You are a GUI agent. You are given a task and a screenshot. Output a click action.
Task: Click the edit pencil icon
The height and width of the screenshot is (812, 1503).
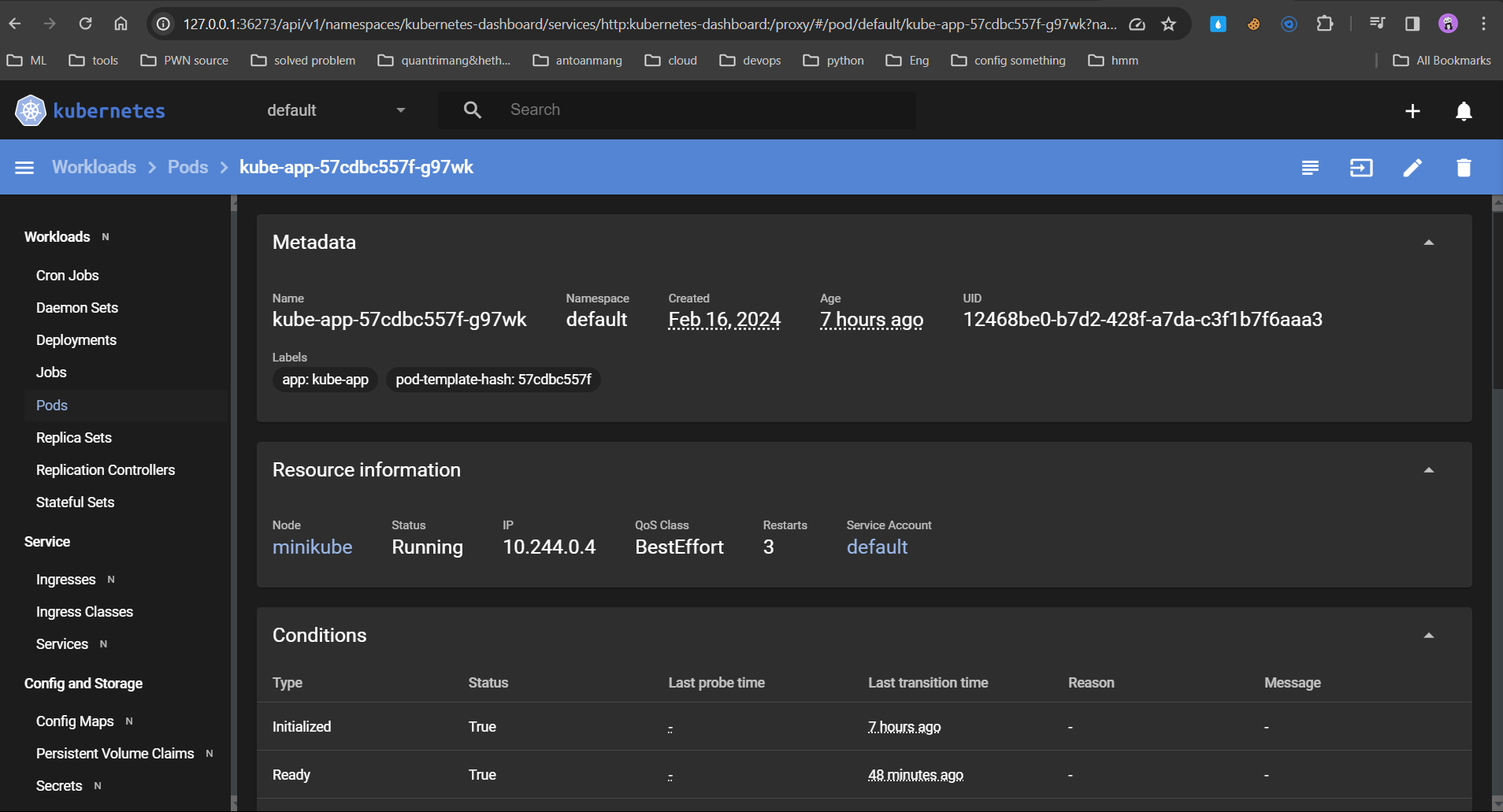1412,168
